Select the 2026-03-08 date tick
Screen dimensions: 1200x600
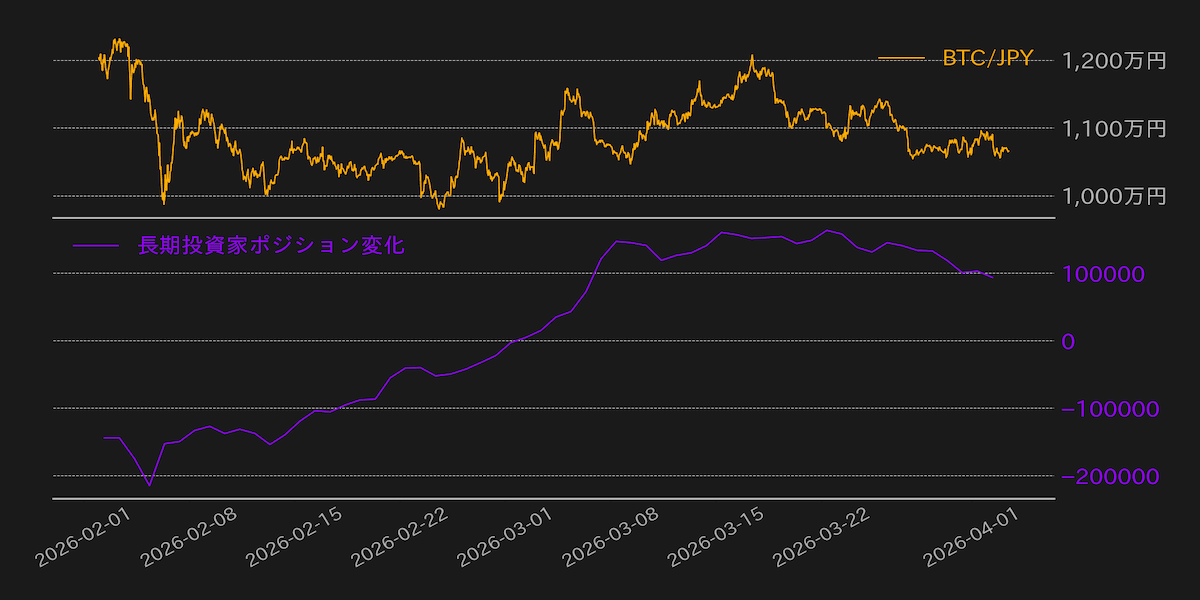[x=612, y=538]
